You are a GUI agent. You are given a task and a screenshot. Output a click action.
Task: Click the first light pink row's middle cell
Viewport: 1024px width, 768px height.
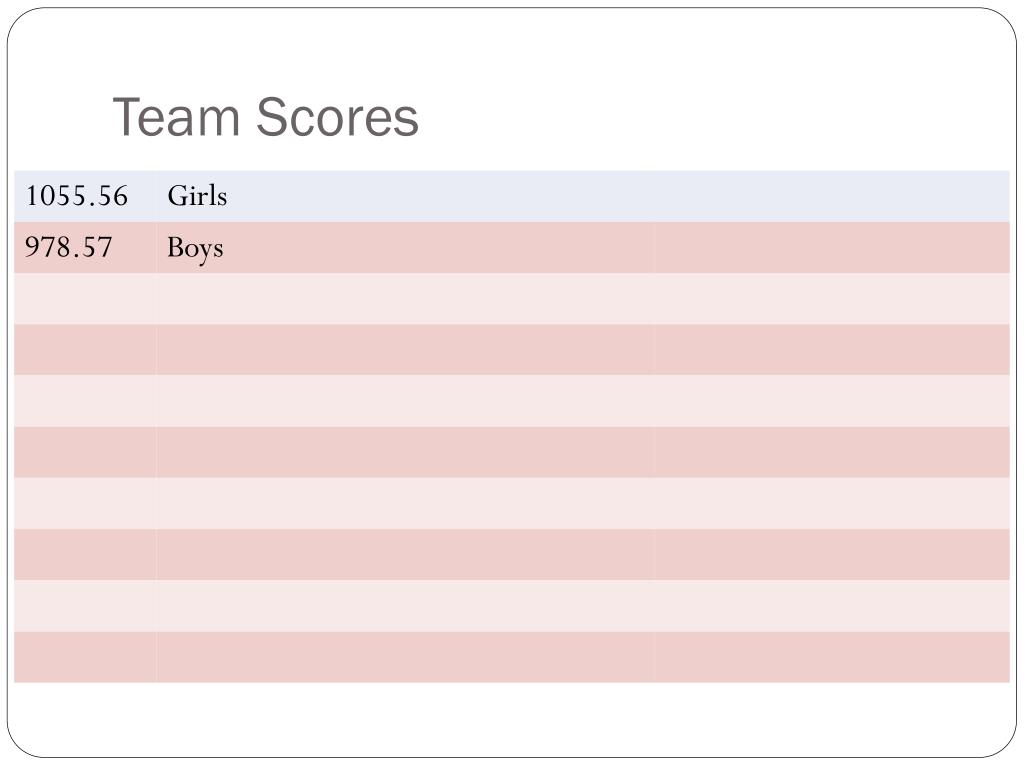pyautogui.click(x=404, y=298)
